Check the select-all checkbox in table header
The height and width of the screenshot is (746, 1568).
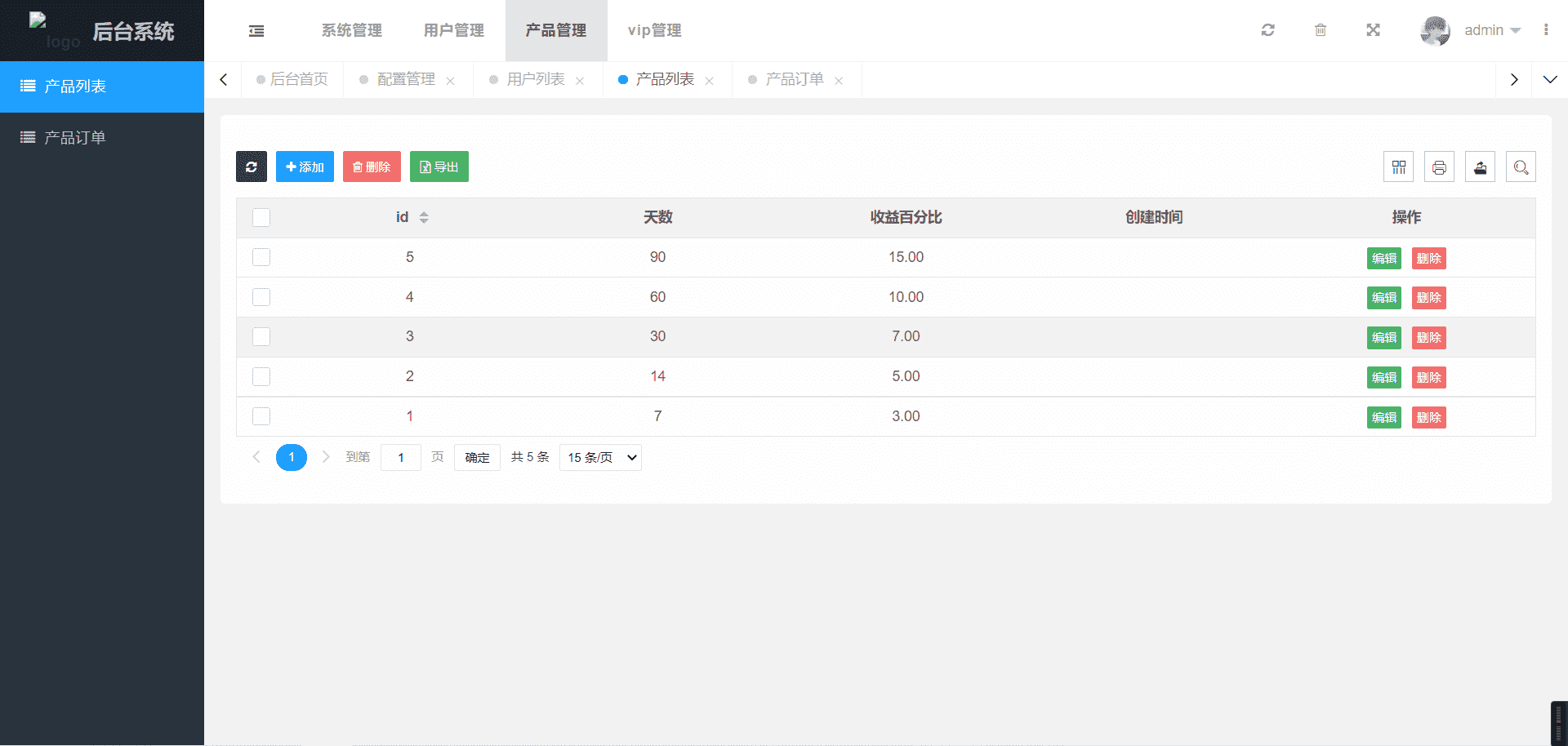pyautogui.click(x=261, y=217)
